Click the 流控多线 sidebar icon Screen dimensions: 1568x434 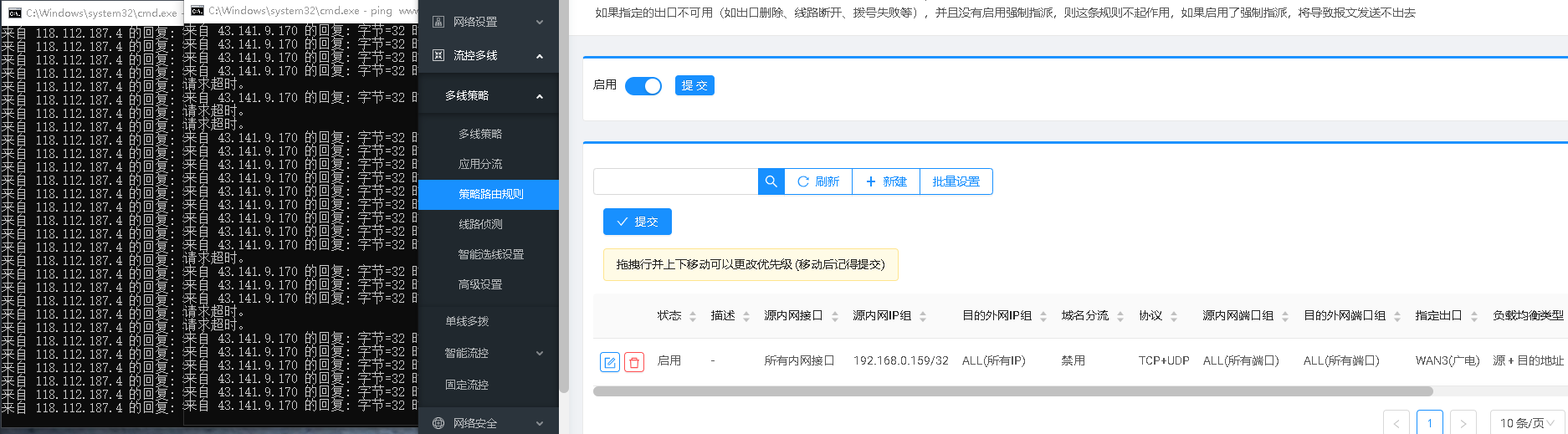[438, 55]
